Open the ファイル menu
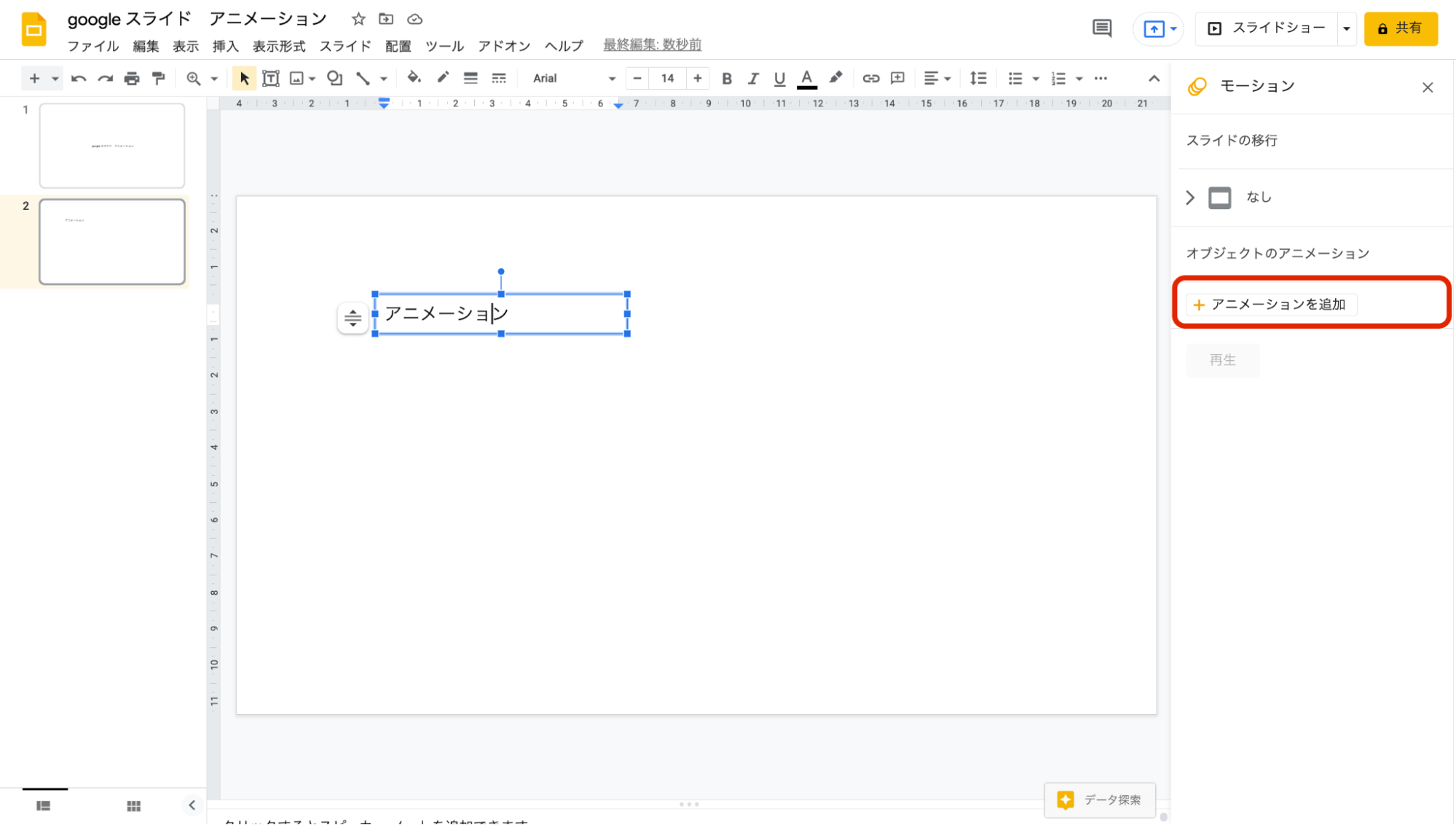This screenshot has height=825, width=1456. click(93, 46)
